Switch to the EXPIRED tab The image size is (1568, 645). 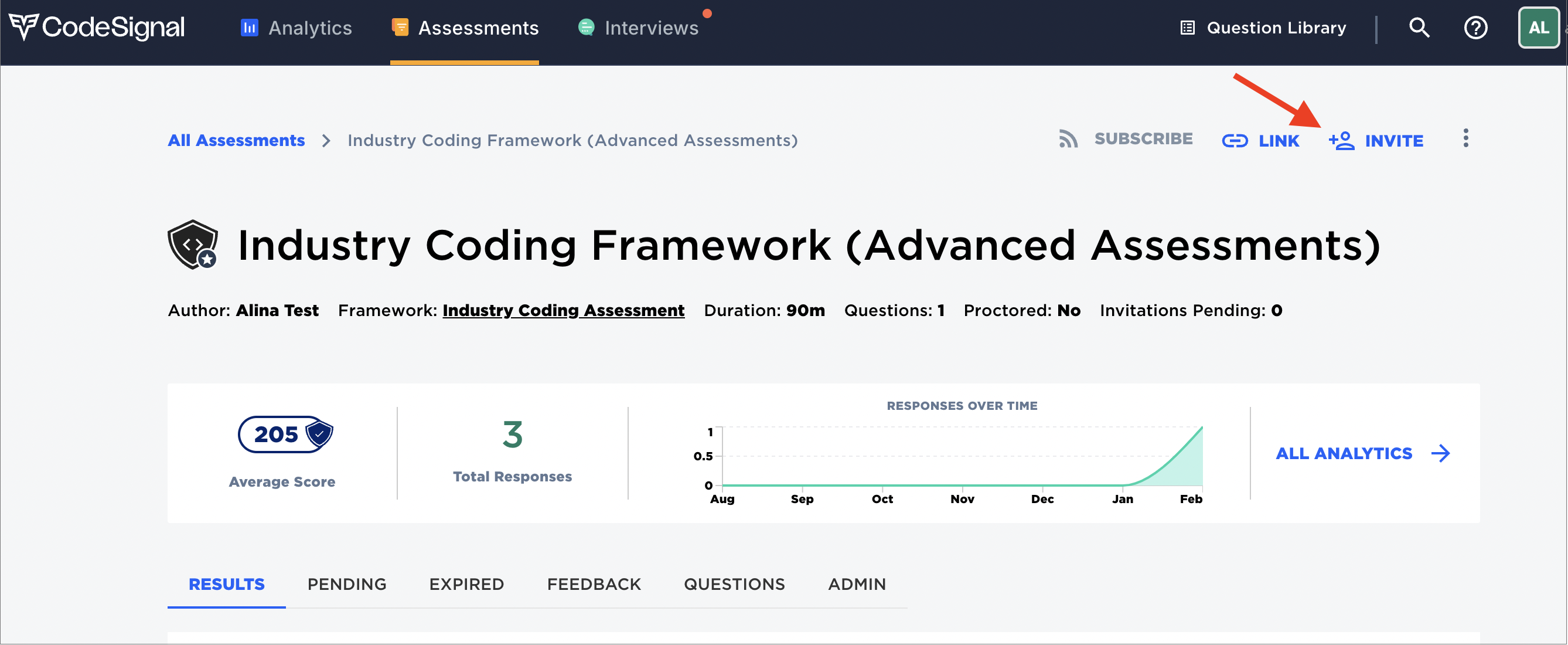pyautogui.click(x=467, y=585)
